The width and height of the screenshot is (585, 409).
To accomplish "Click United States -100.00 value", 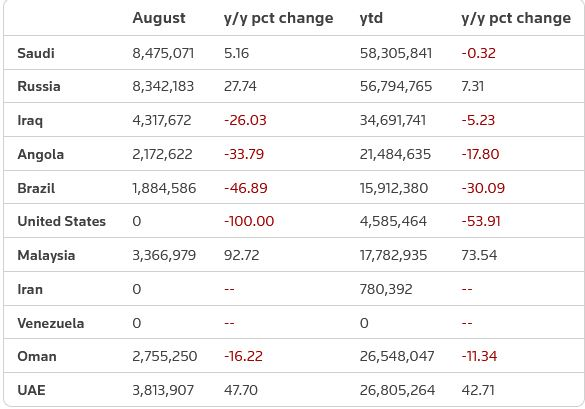I will [249, 221].
